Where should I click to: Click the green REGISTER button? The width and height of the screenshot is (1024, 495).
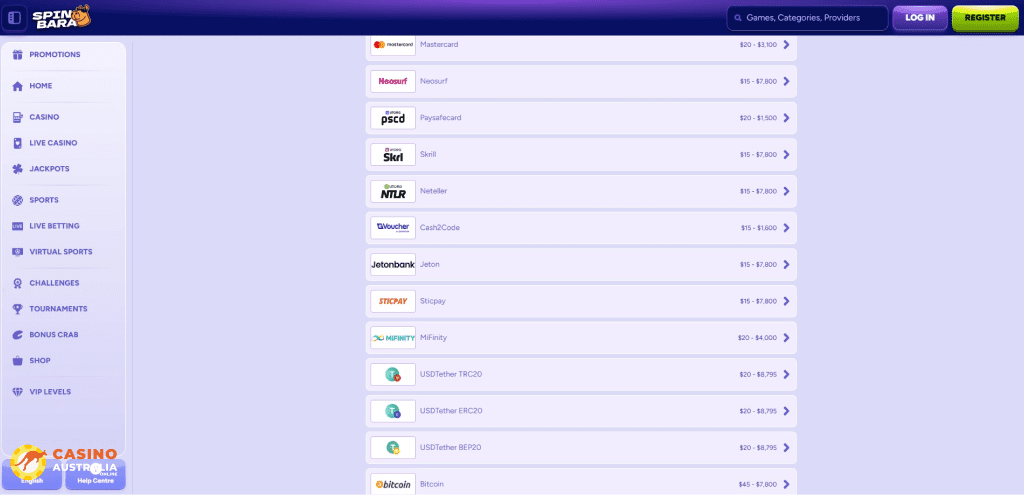click(x=985, y=18)
